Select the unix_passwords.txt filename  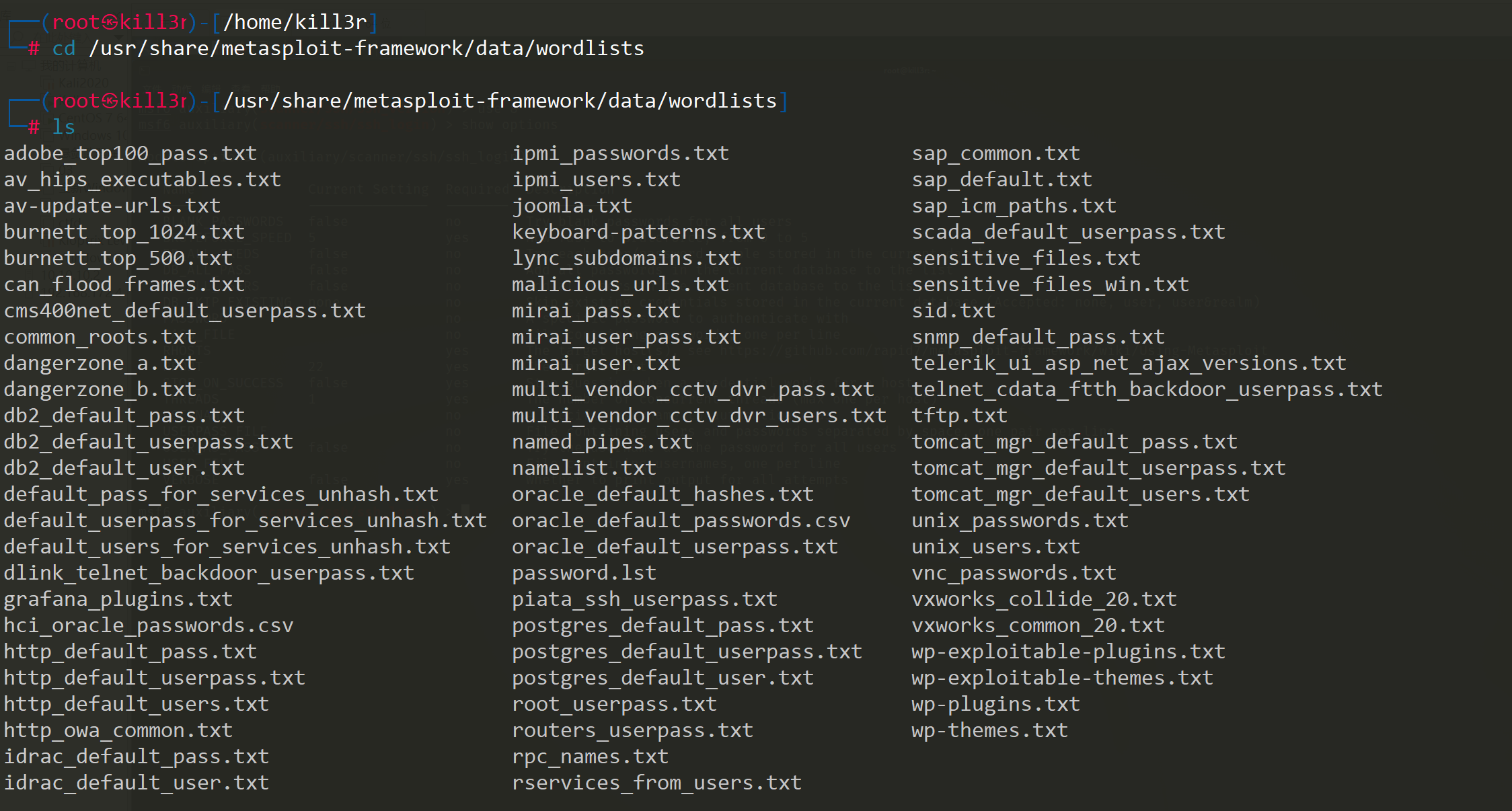pos(1020,521)
